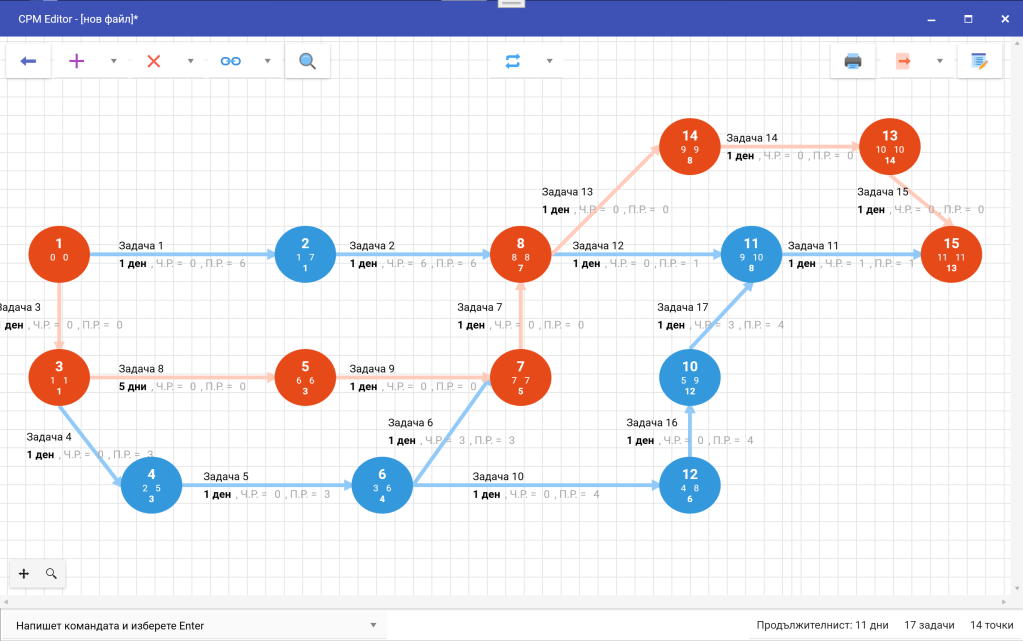Viewport: 1023px width, 641px height.
Task: Expand the dropdown arrow next to add icon
Action: (x=113, y=61)
